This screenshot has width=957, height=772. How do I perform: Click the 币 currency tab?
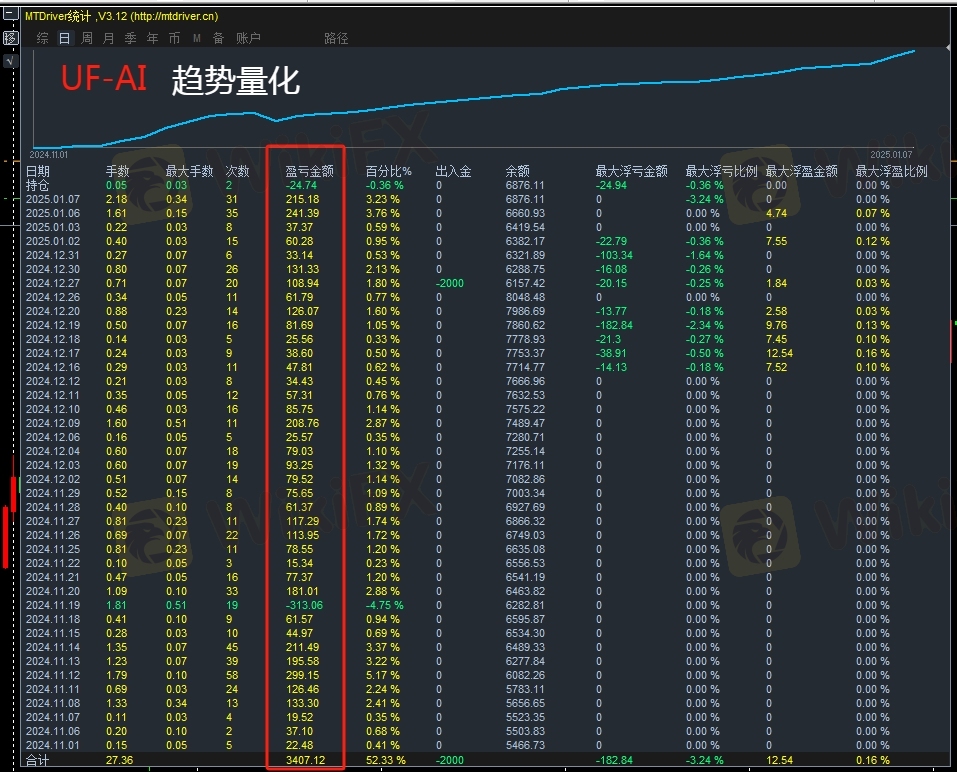point(175,38)
